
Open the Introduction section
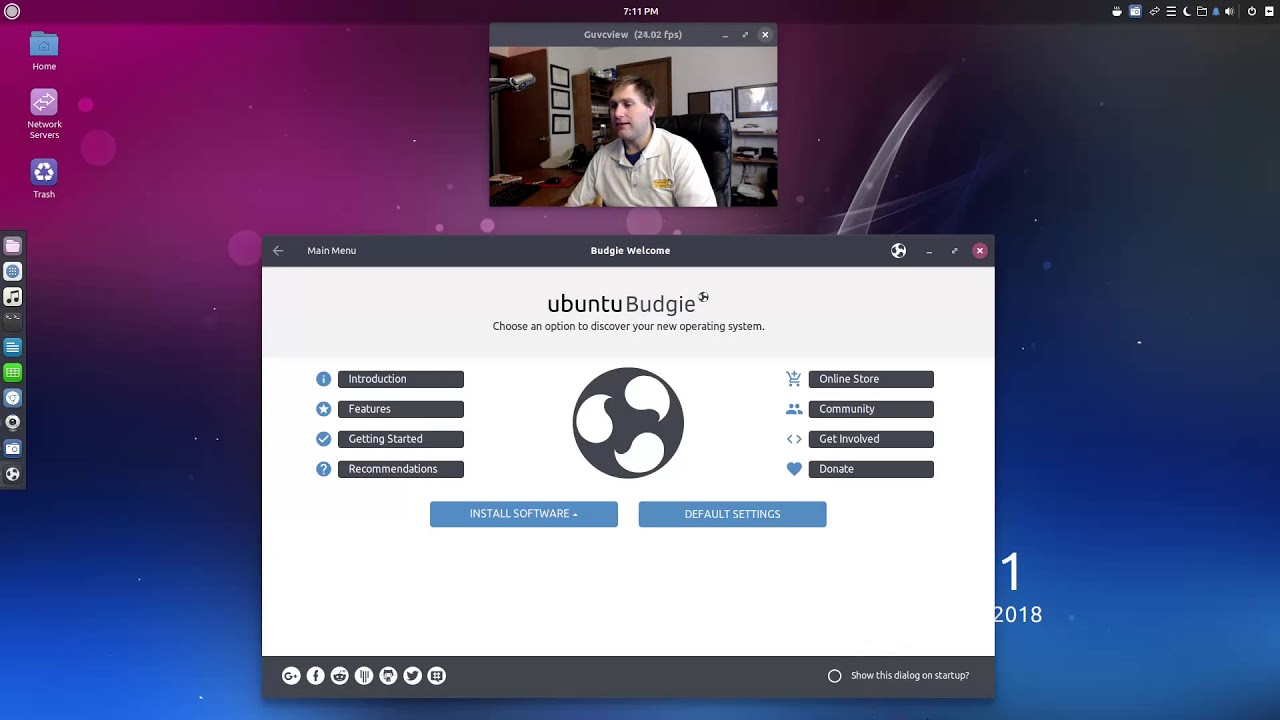pyautogui.click(x=401, y=379)
